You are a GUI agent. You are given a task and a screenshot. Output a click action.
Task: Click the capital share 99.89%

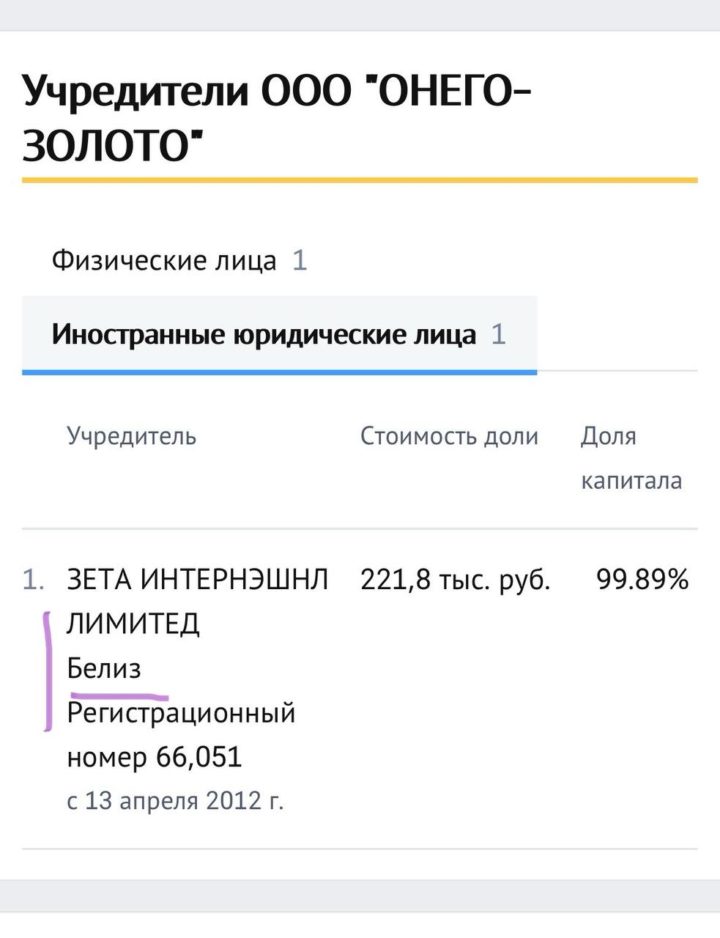coord(642,580)
